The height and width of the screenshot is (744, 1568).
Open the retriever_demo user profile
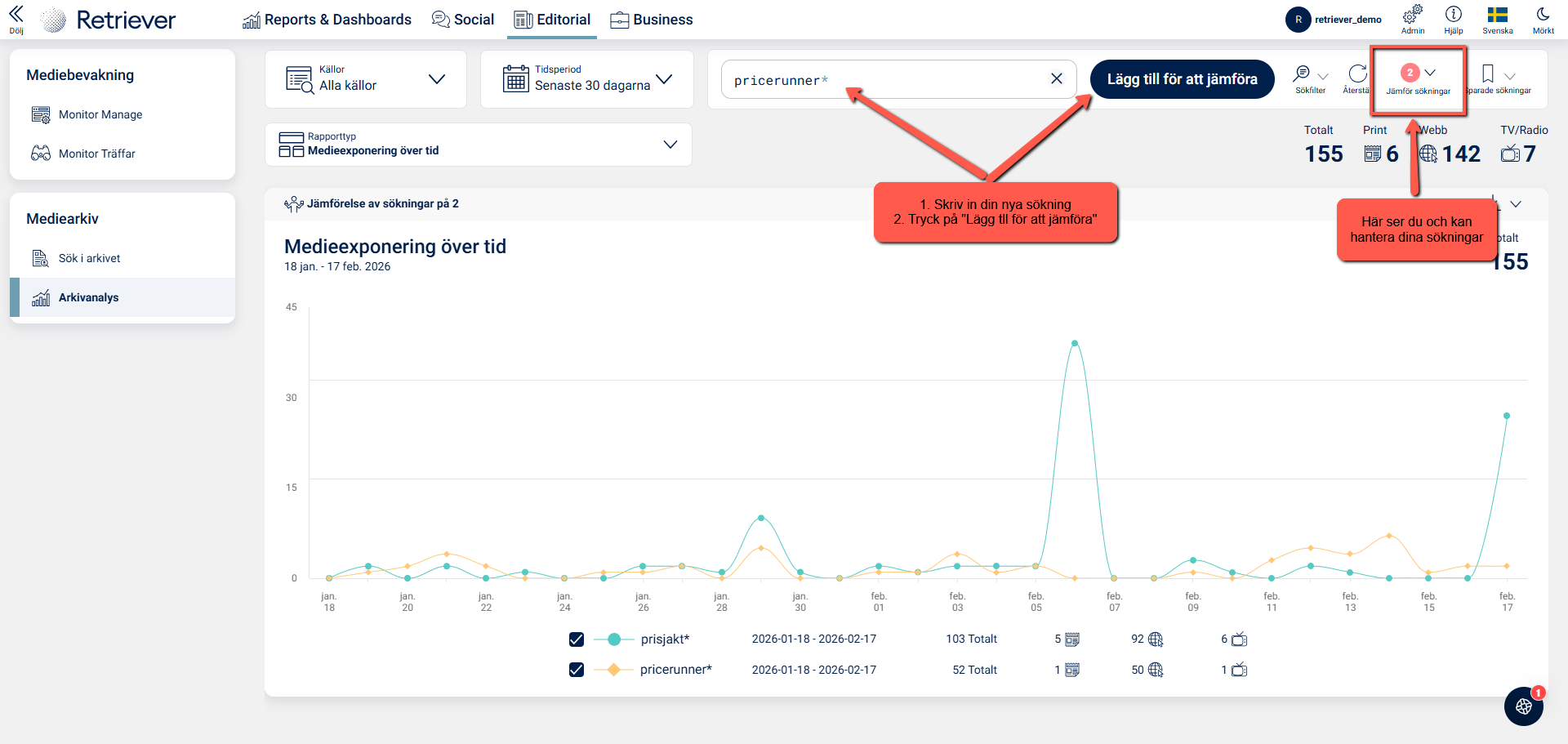[1334, 20]
